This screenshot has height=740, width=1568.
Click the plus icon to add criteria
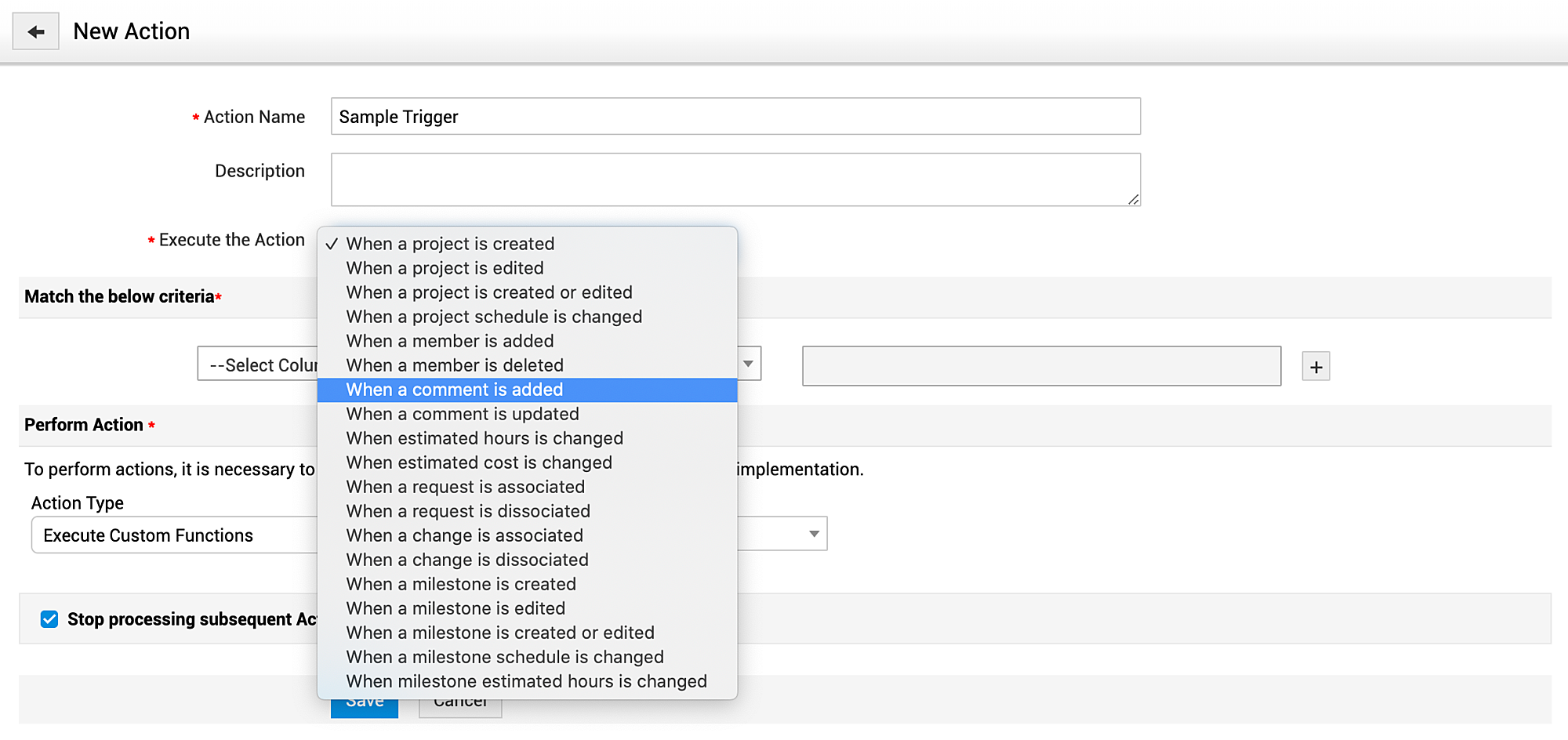(1316, 366)
